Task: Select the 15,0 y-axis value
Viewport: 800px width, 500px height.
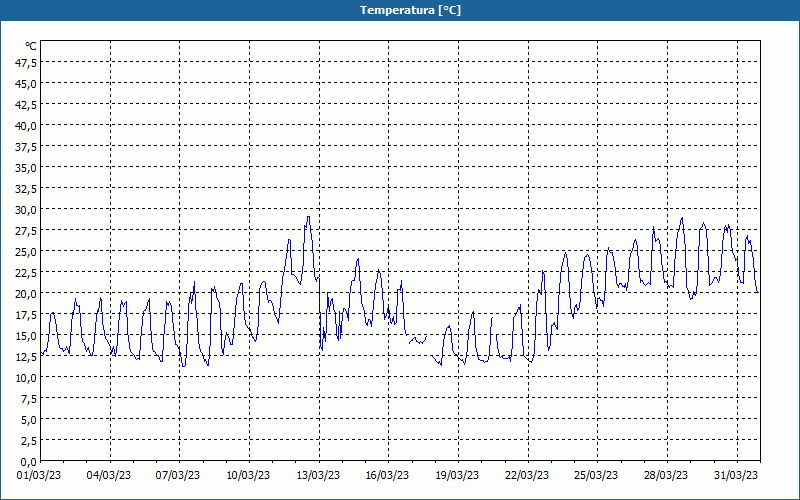Action: [27, 336]
